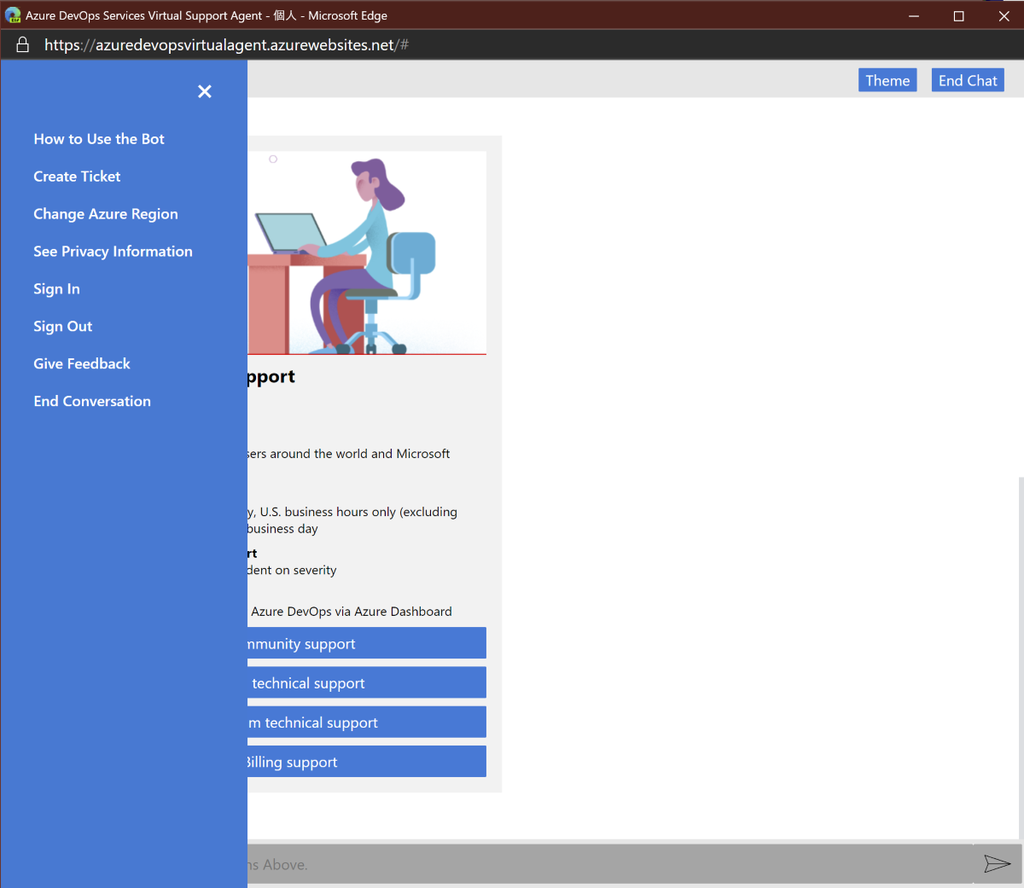Image resolution: width=1024 pixels, height=888 pixels.
Task: Click the Theme button
Action: tap(888, 80)
